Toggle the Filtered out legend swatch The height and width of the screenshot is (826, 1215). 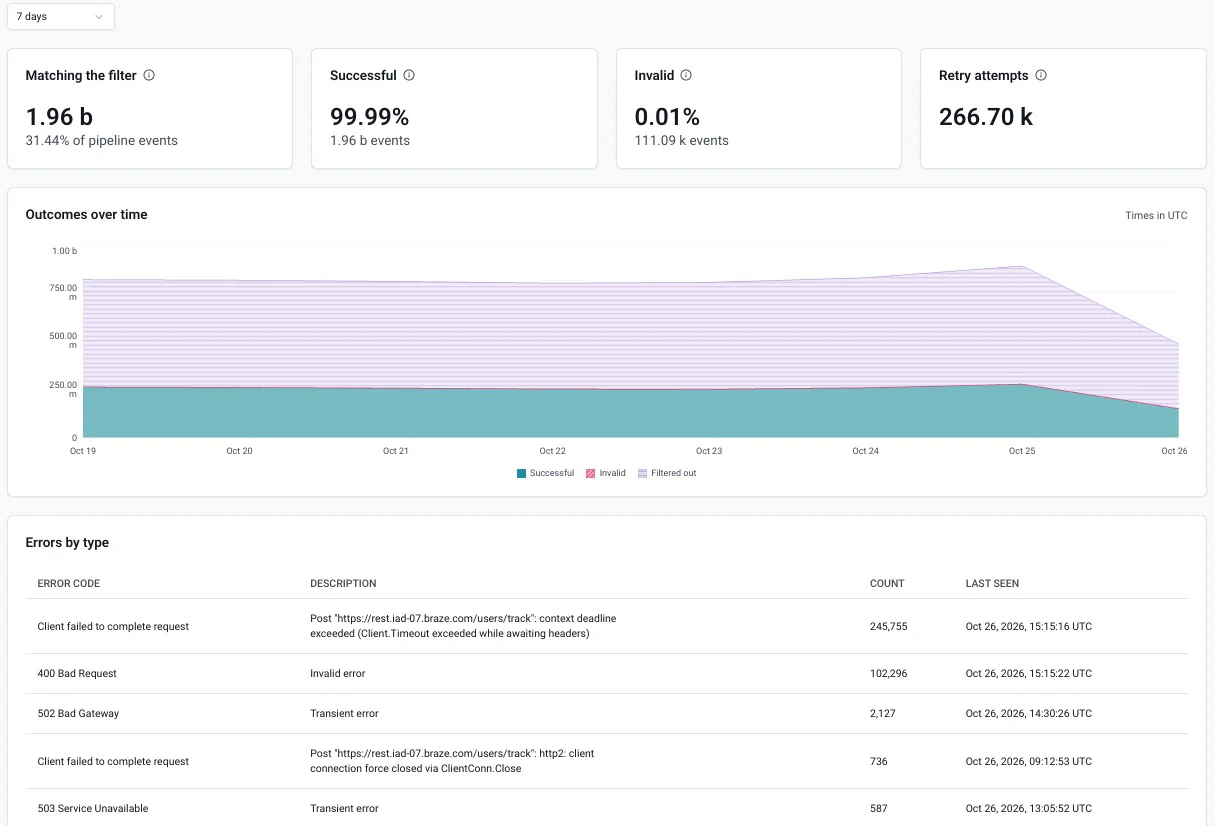click(x=642, y=473)
